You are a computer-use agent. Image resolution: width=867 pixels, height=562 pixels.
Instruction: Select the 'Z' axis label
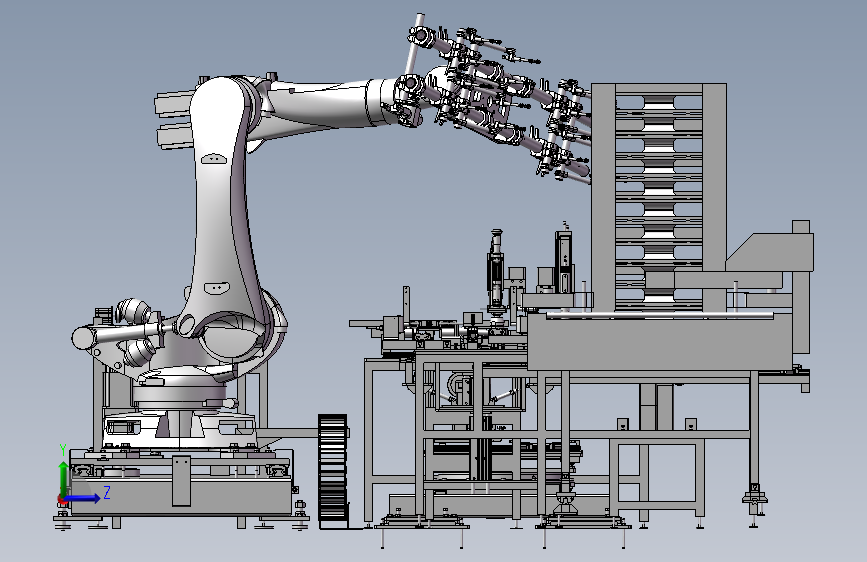[x=107, y=492]
